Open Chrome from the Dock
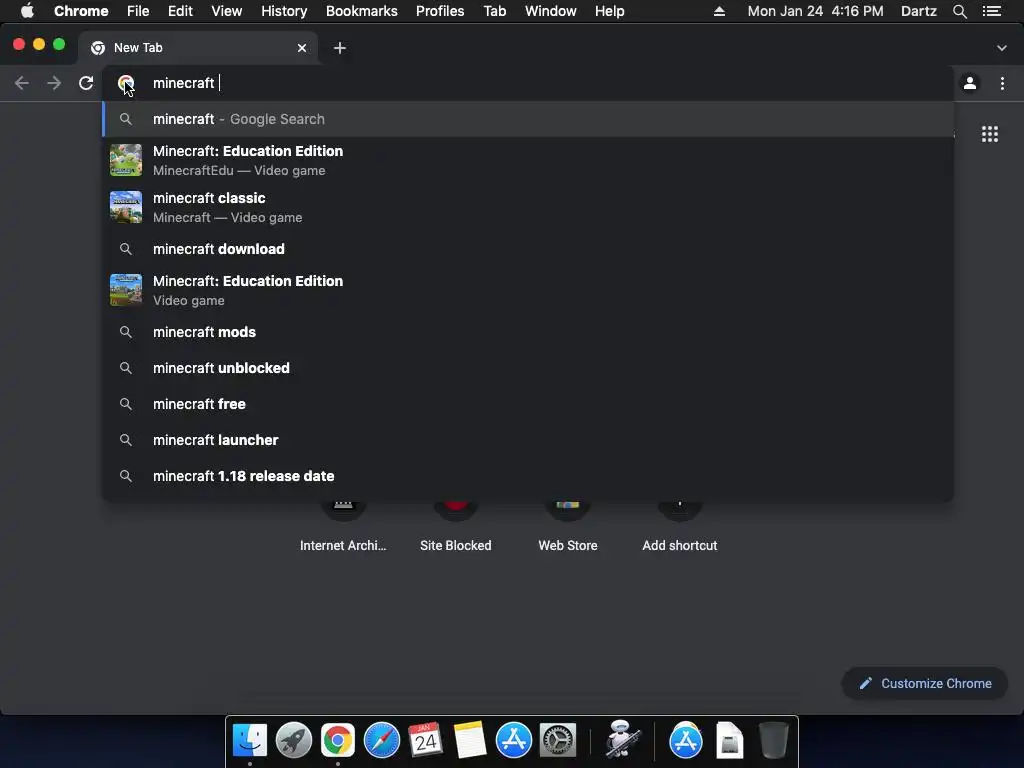1024x768 pixels. [338, 740]
